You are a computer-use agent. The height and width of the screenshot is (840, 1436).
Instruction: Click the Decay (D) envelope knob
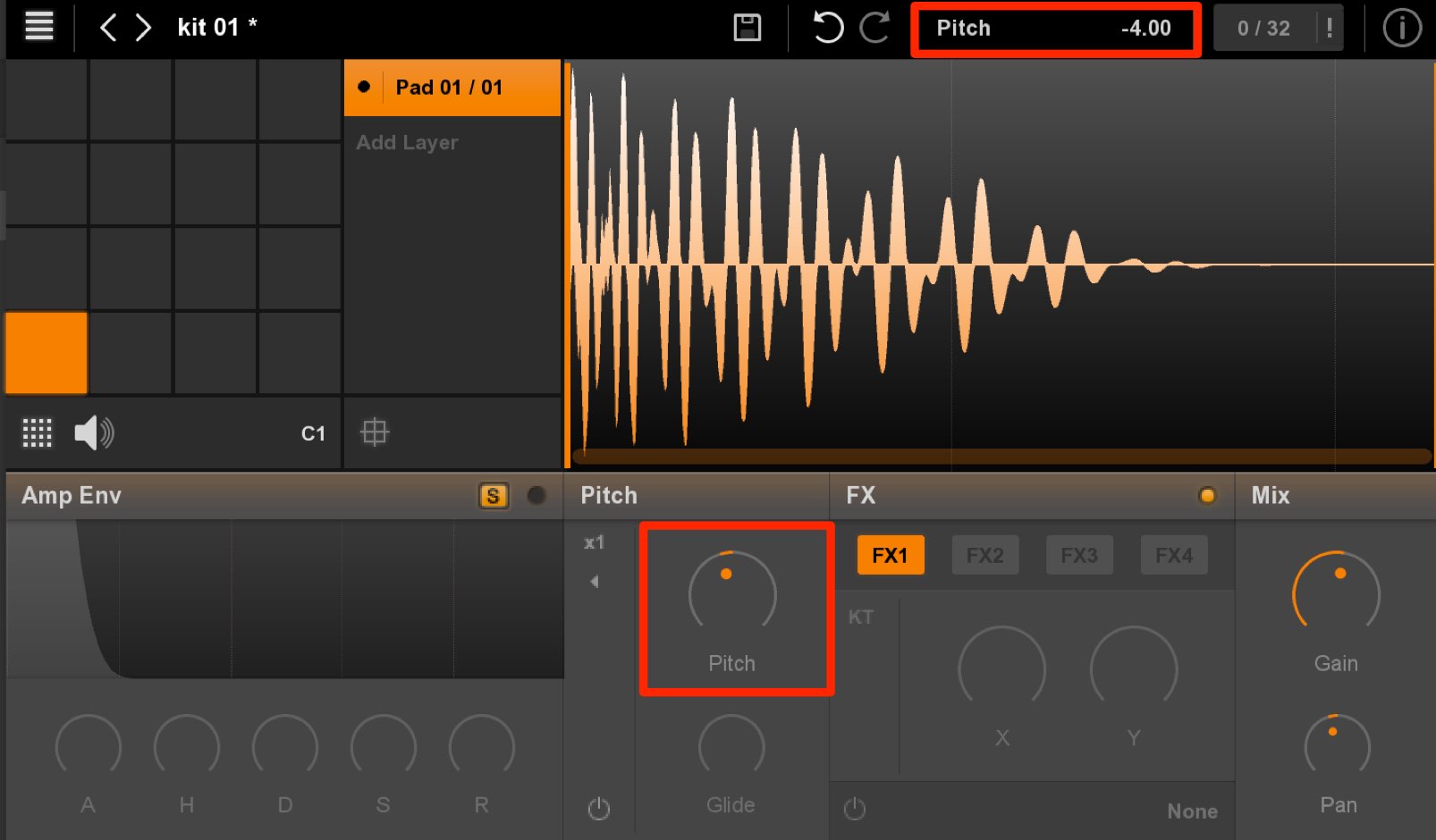(284, 746)
